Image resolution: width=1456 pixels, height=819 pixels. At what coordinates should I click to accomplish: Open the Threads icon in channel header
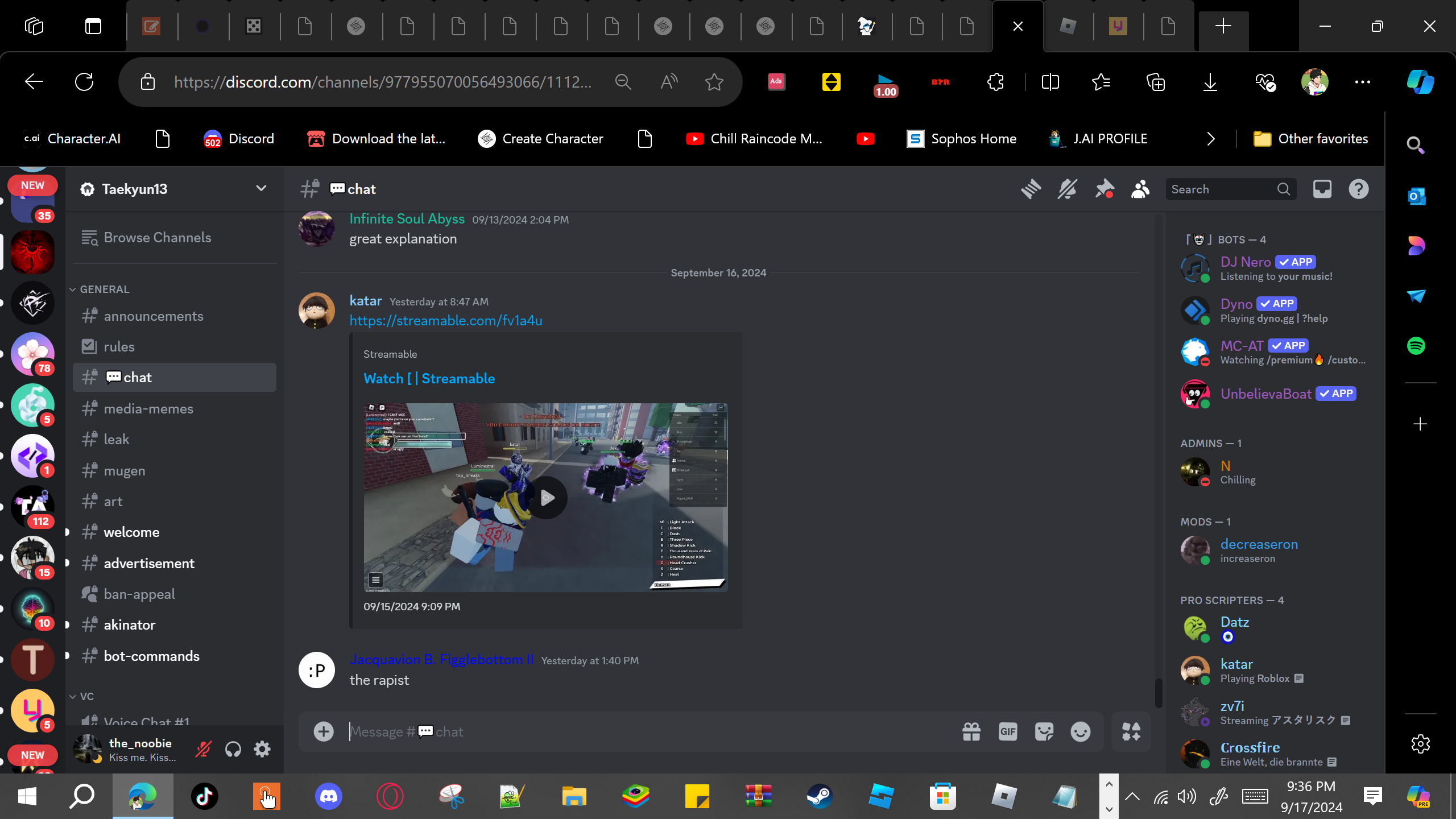click(x=1031, y=189)
